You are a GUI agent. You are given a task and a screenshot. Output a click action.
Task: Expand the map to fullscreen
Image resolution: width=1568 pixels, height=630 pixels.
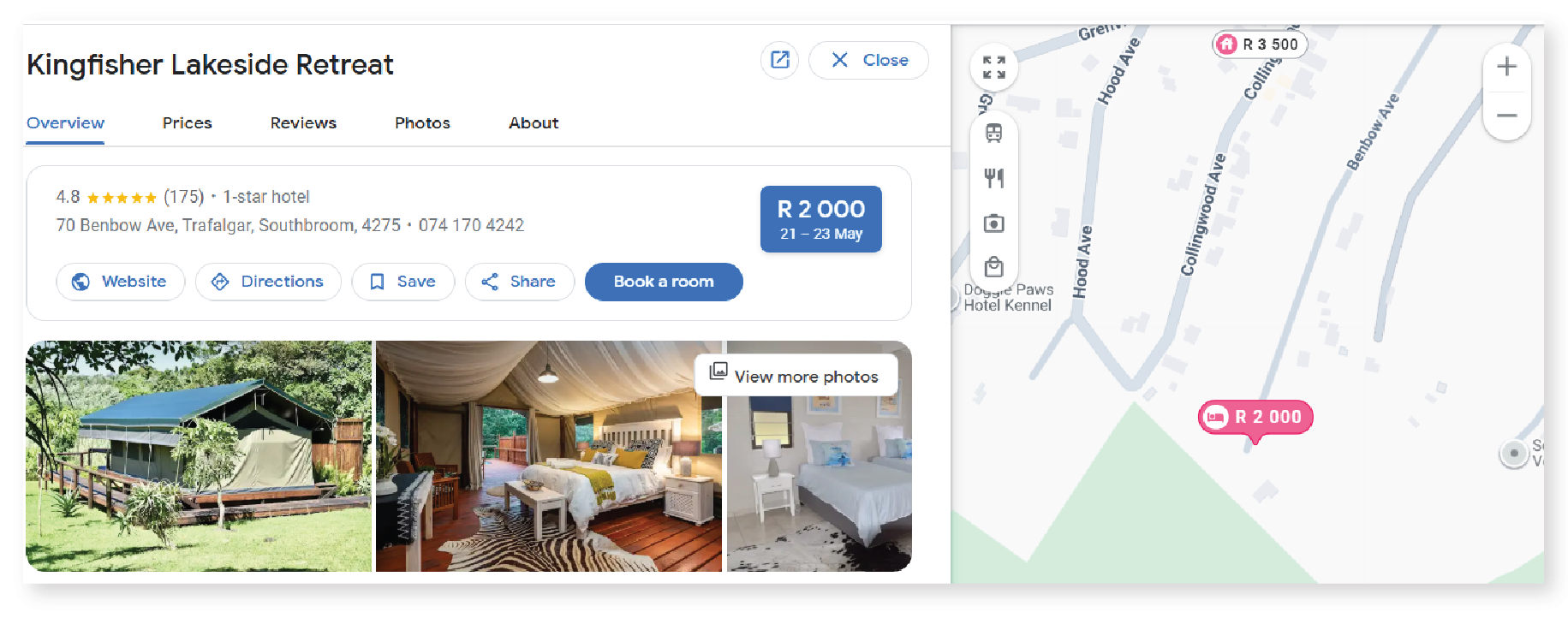pyautogui.click(x=994, y=68)
